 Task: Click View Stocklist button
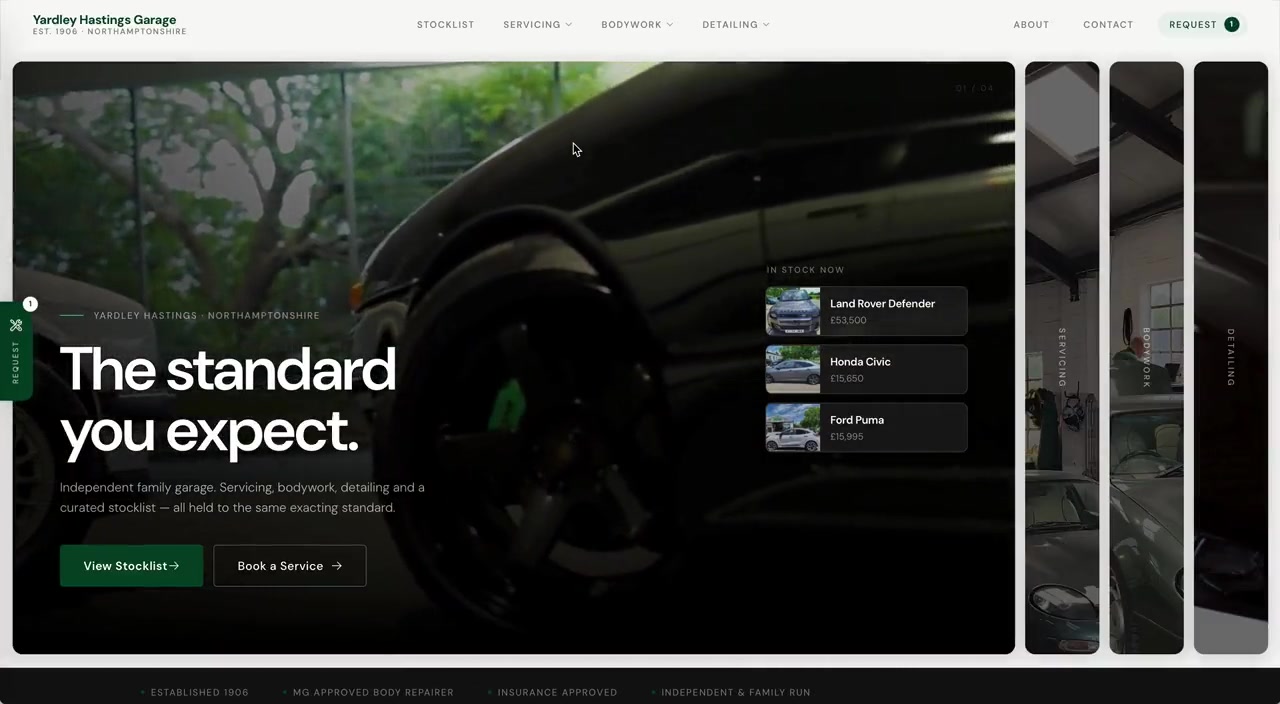point(131,566)
